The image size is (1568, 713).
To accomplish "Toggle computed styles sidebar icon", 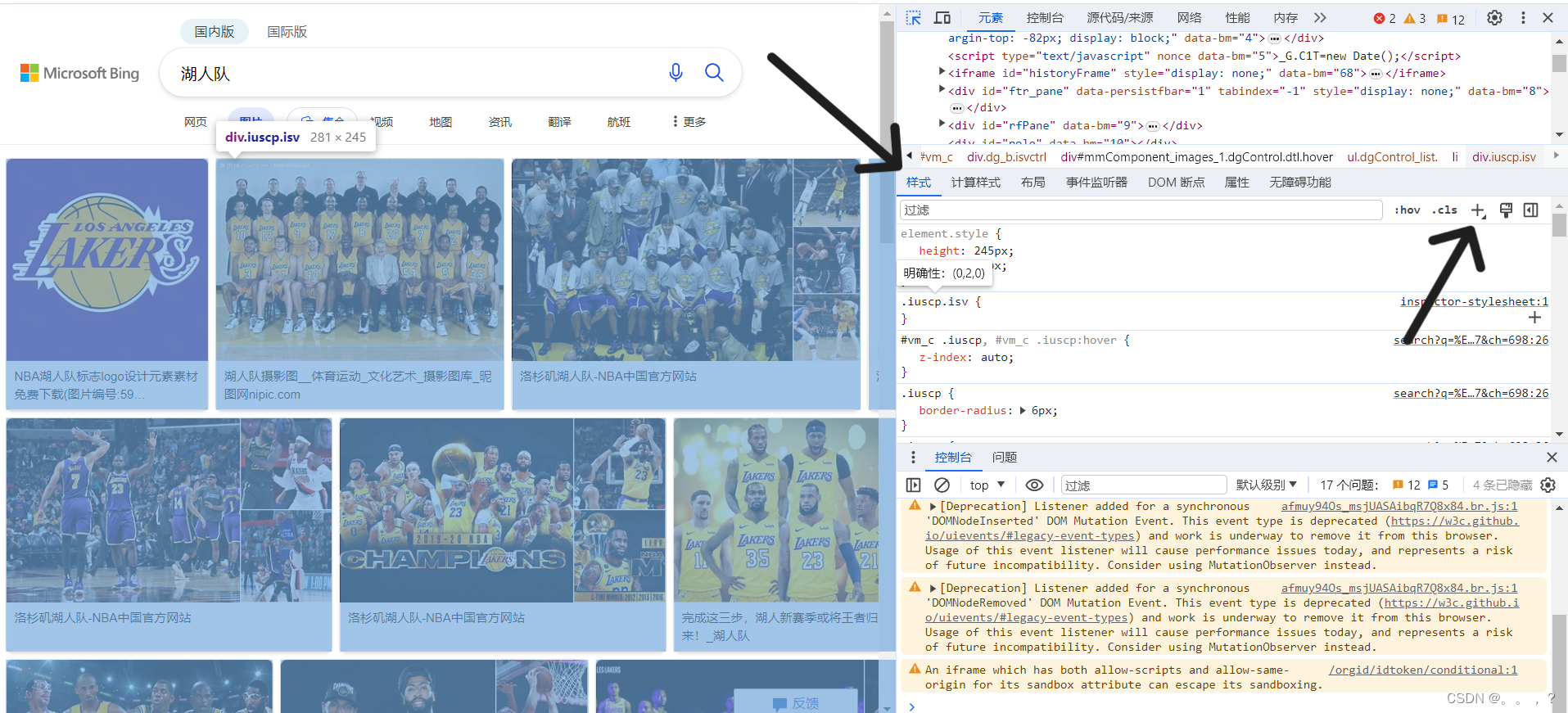I will coord(1530,210).
